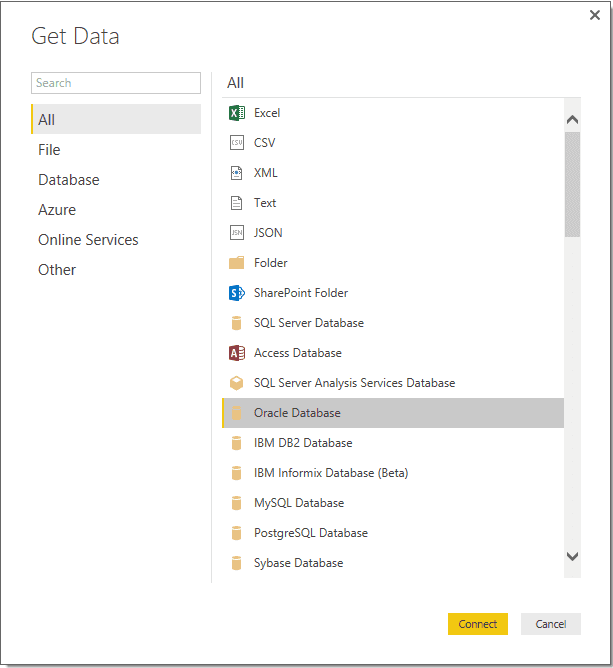Image resolution: width=613 pixels, height=668 pixels.
Task: Click the scroll down arrow
Action: pyautogui.click(x=572, y=556)
